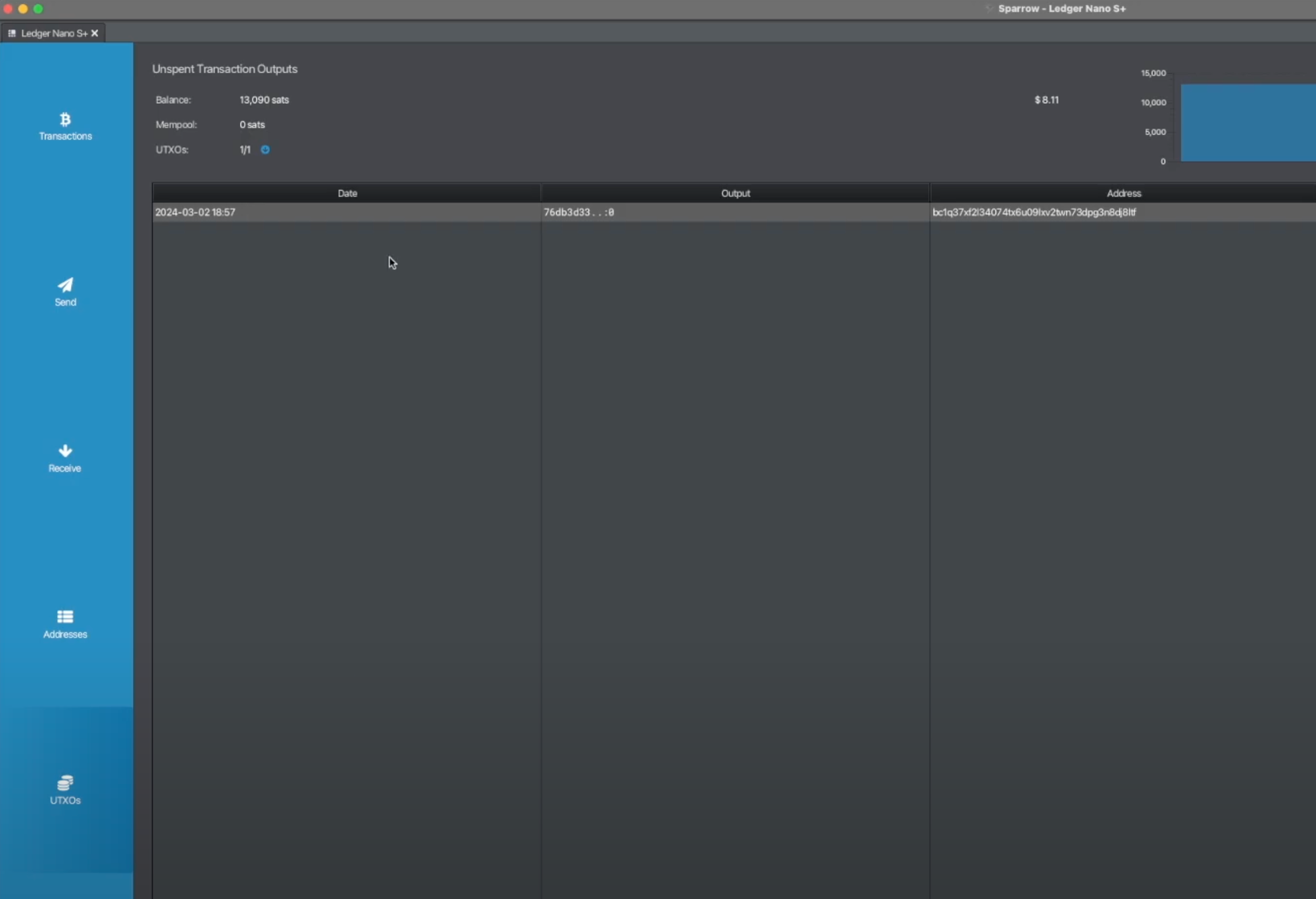Click the $8.11 fiat balance
Image resolution: width=1316 pixels, height=899 pixels.
[1046, 100]
